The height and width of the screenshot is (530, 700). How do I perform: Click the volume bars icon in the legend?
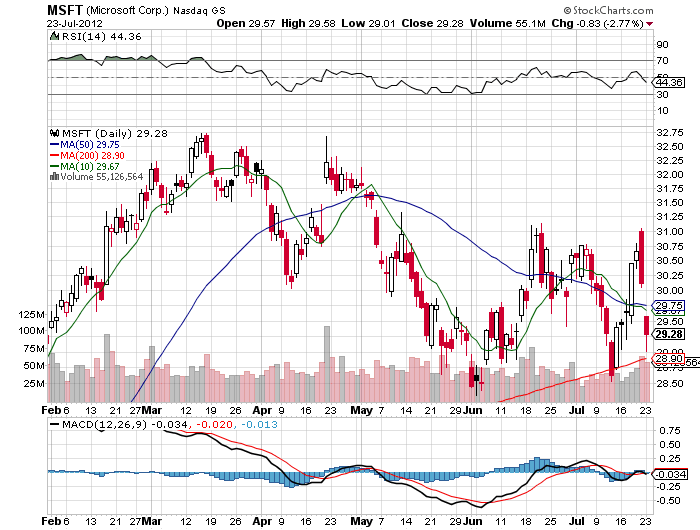(54, 176)
